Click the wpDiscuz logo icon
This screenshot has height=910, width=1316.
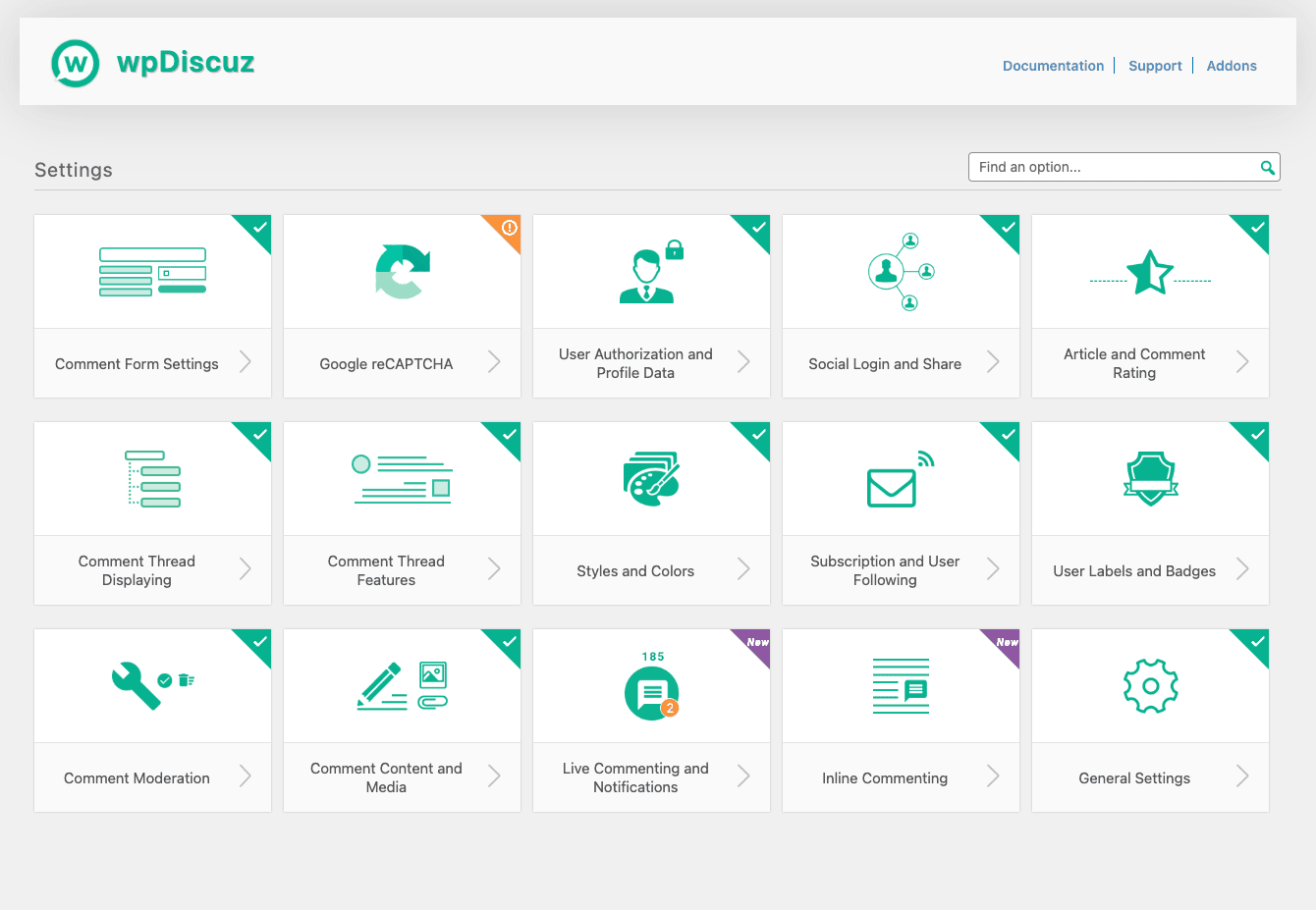click(76, 64)
